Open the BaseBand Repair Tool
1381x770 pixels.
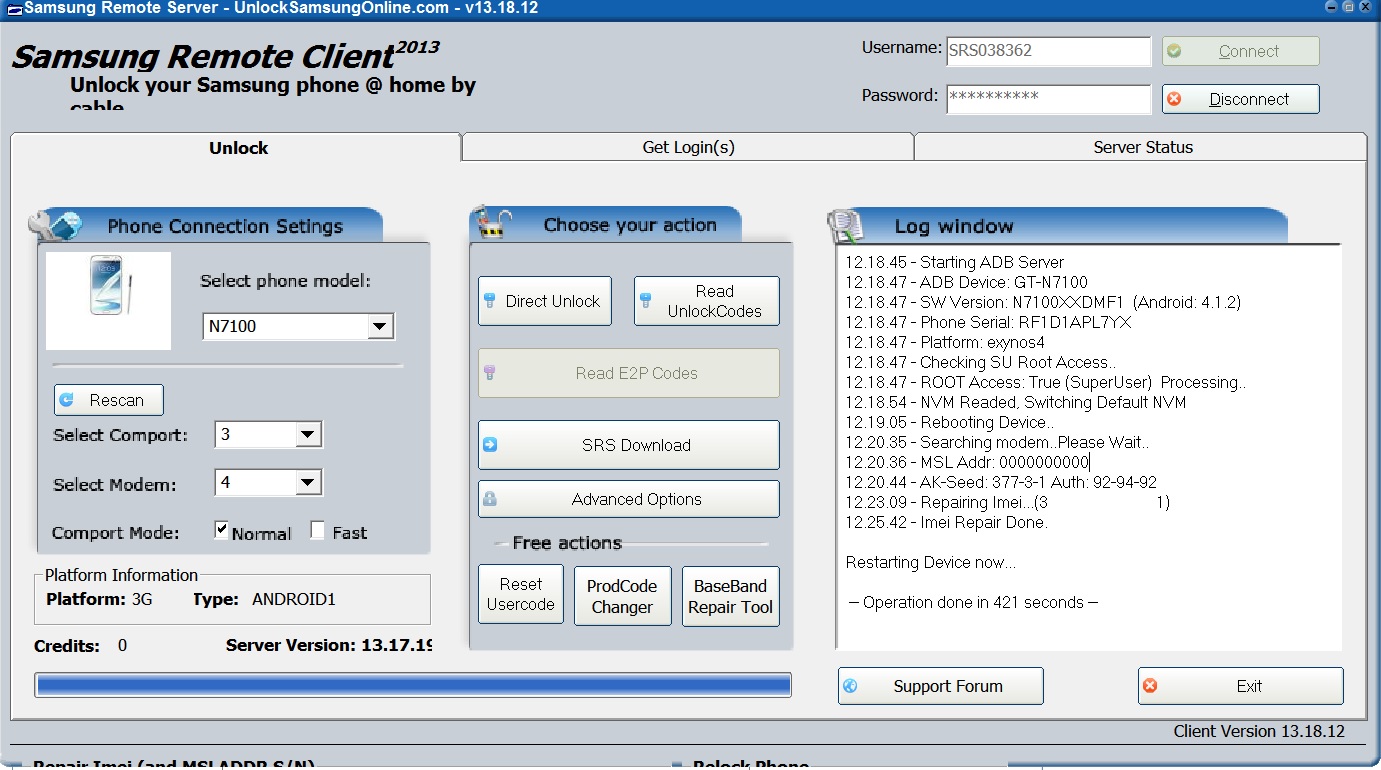[x=730, y=596]
